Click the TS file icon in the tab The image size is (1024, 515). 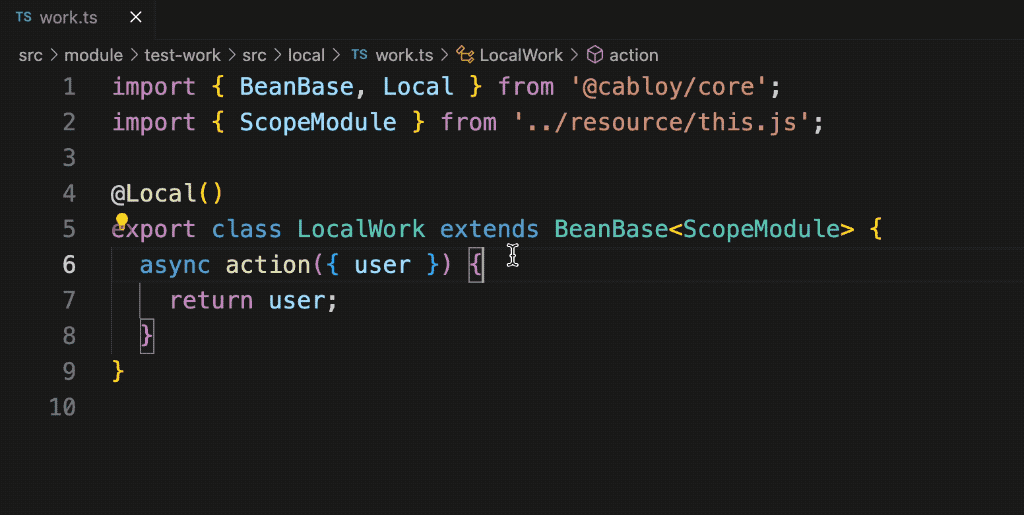pyautogui.click(x=24, y=18)
